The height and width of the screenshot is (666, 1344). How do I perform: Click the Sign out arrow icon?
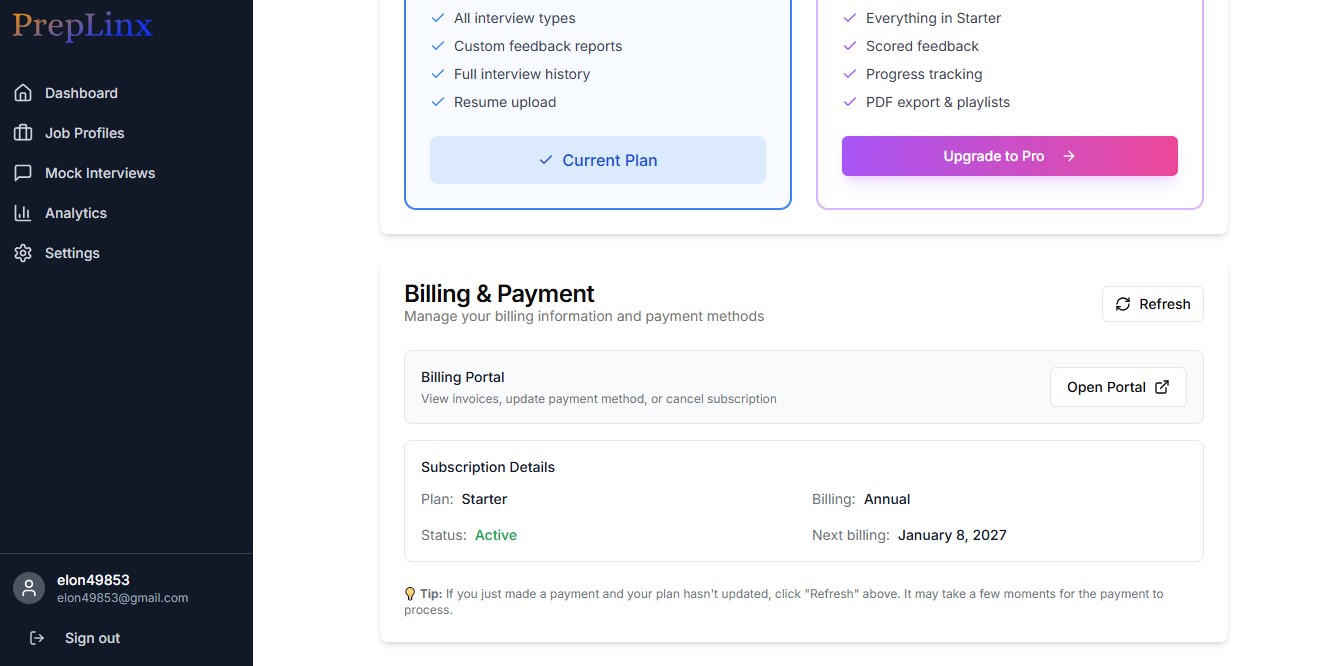(x=37, y=638)
